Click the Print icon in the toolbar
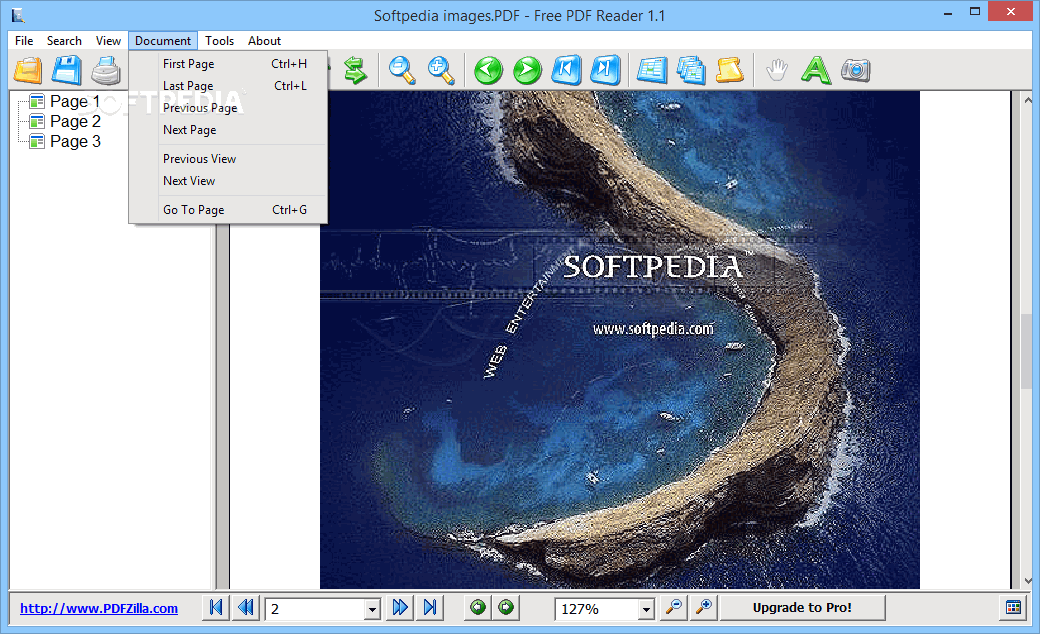 click(x=105, y=70)
